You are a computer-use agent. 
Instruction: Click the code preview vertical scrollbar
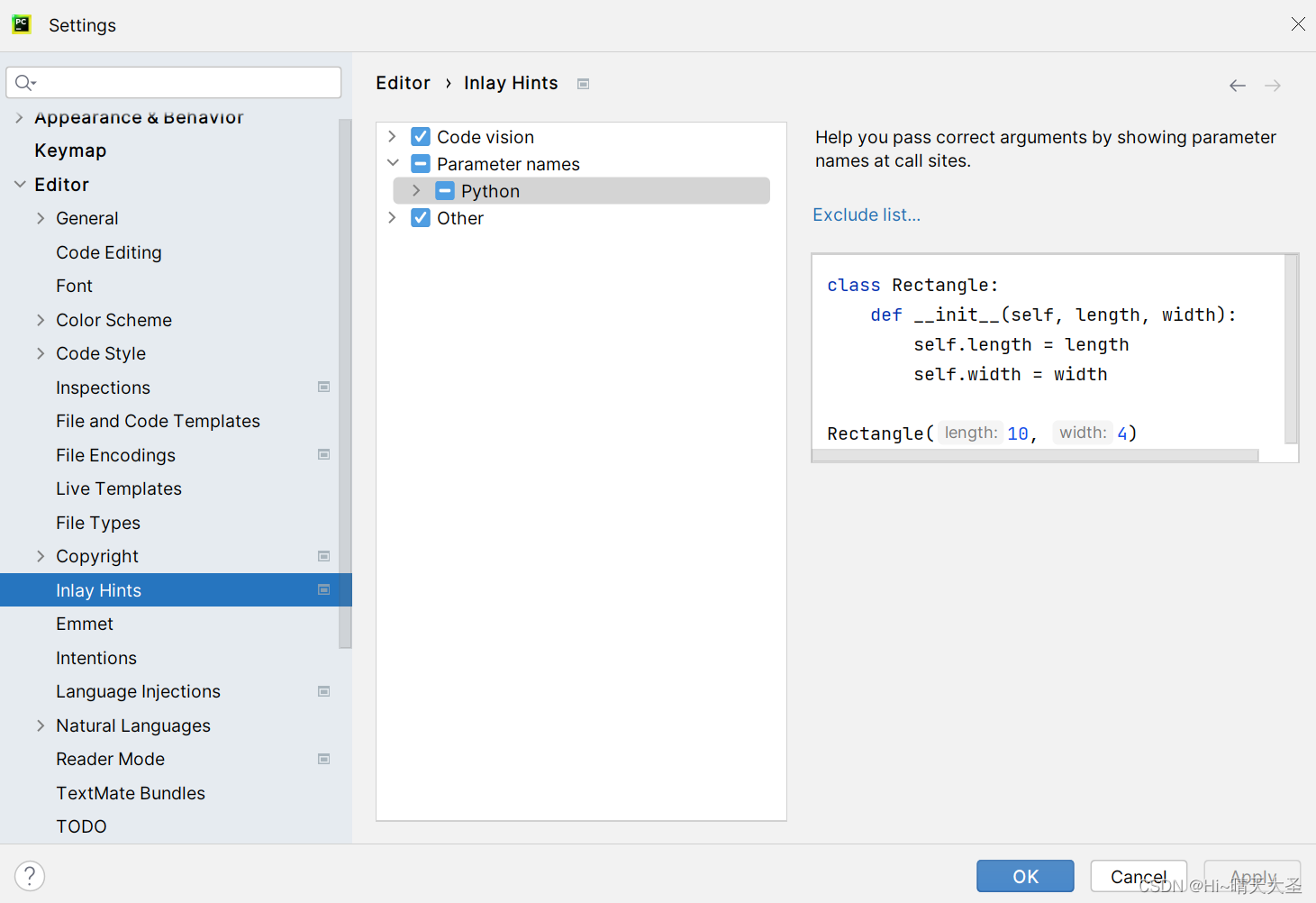tap(1291, 349)
